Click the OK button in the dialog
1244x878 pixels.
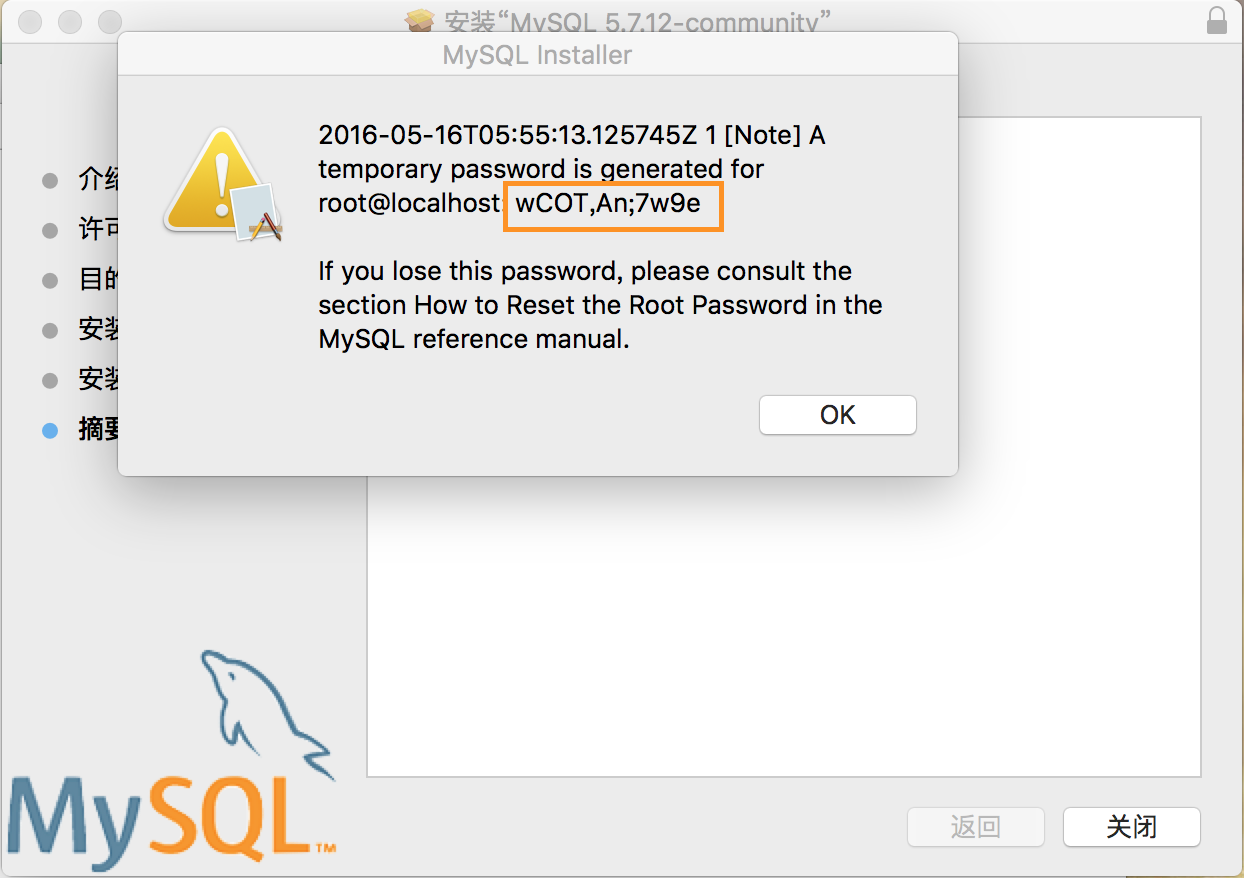click(838, 415)
